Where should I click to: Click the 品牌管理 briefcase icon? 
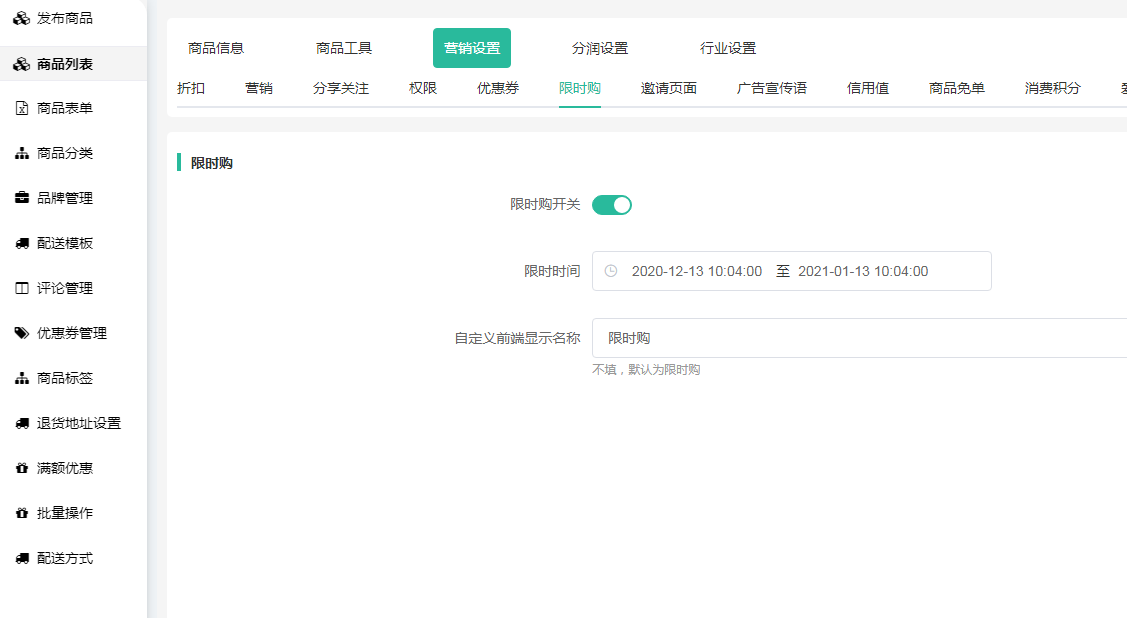[21, 198]
